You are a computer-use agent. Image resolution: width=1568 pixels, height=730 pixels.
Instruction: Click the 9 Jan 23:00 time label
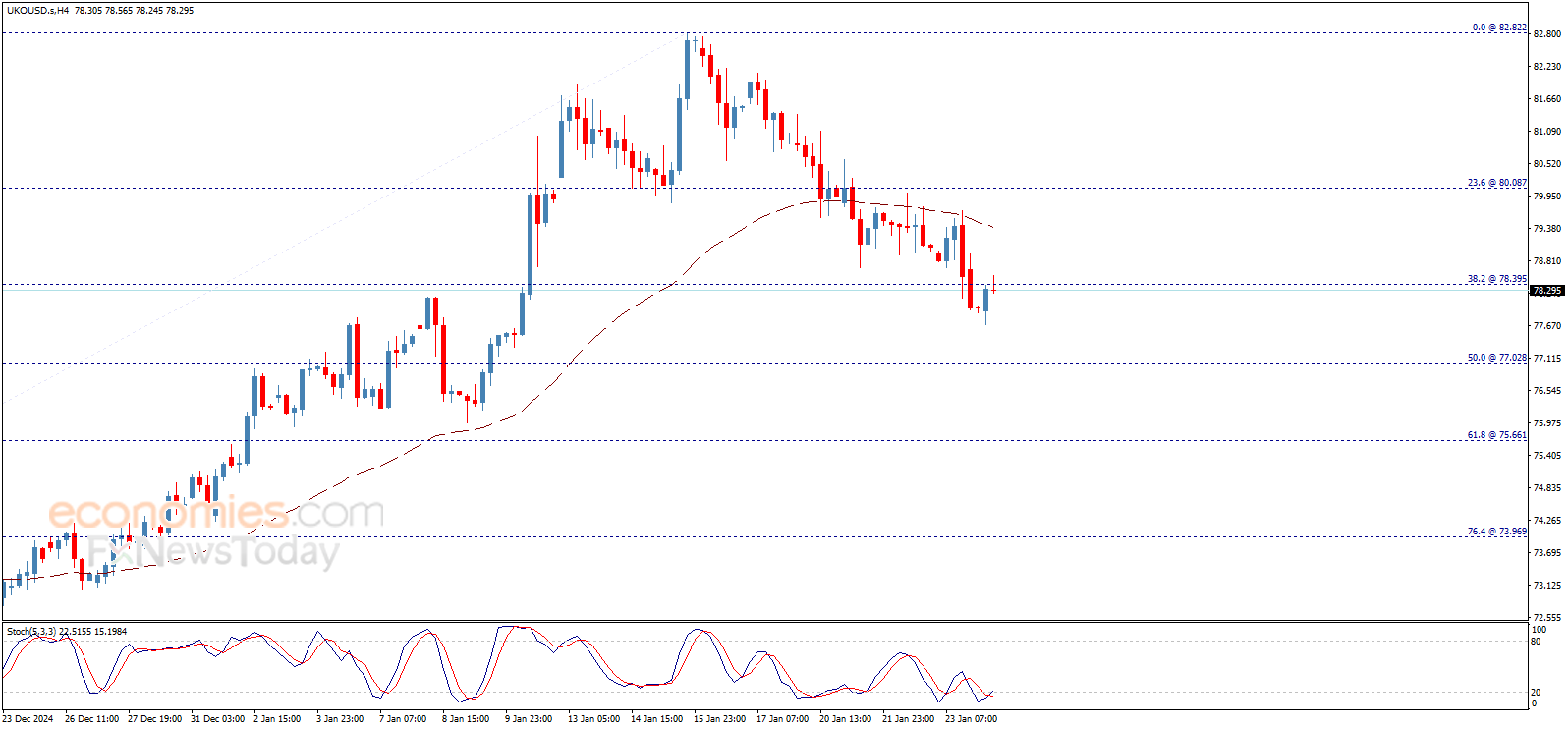[529, 719]
